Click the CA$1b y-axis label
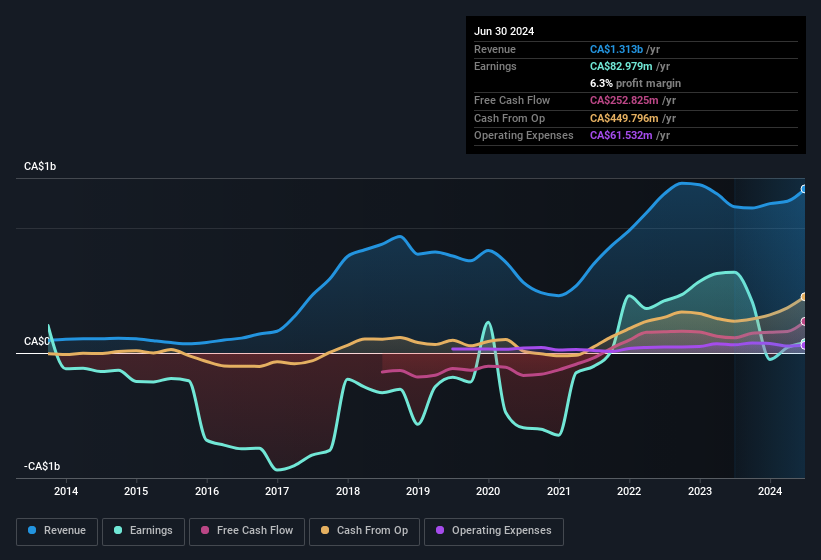821x560 pixels. click(x=40, y=166)
